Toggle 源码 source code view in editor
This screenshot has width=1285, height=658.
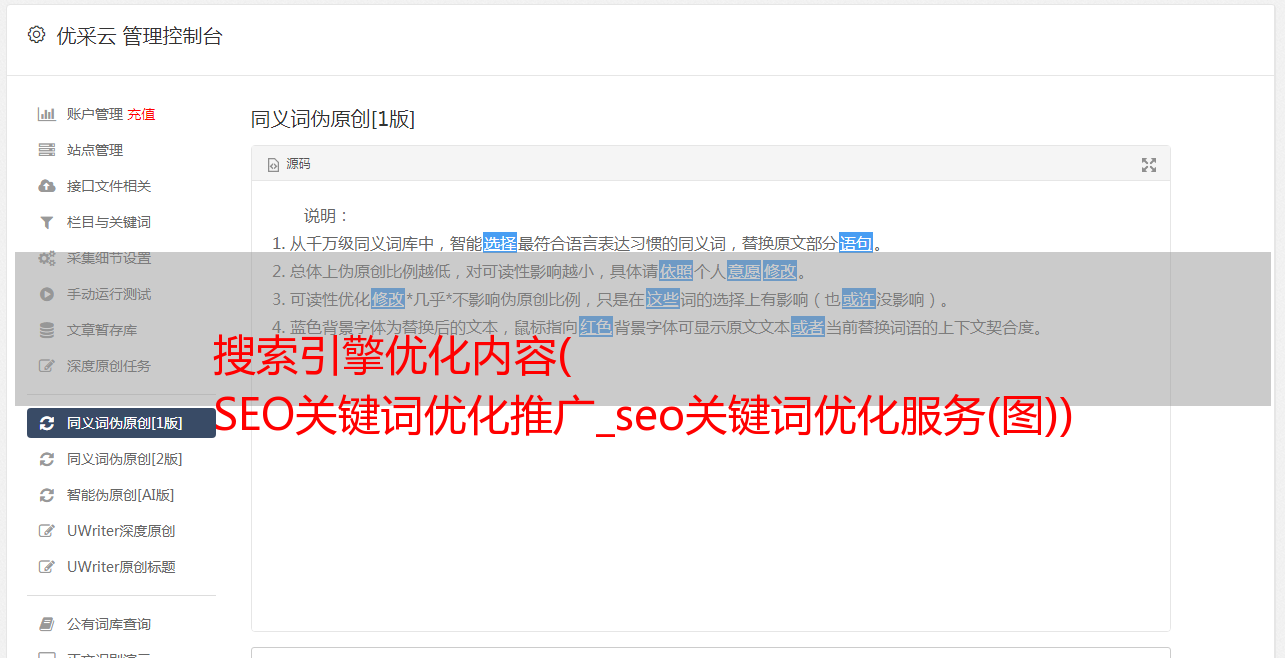289,164
